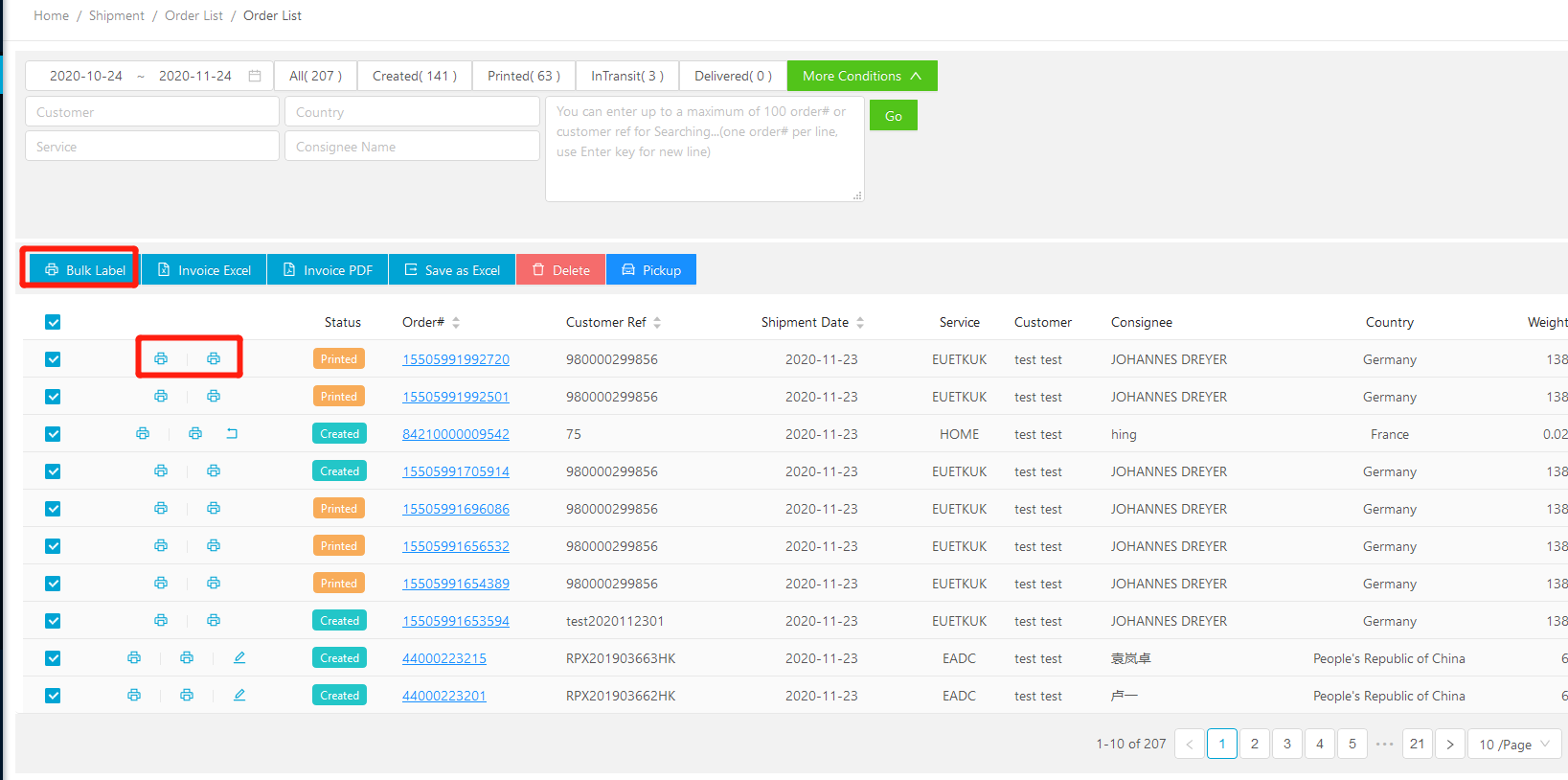The width and height of the screenshot is (1568, 780).
Task: Uncheck the row for order 15505991656532
Action: (53, 546)
